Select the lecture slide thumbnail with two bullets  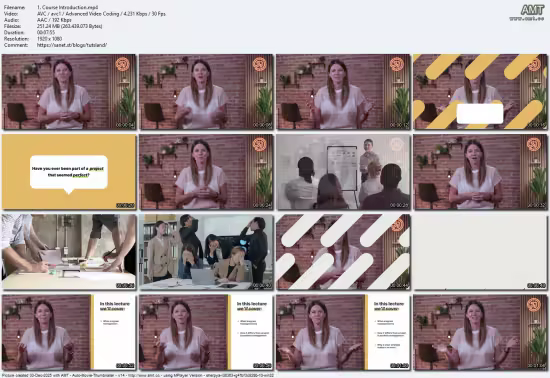(206, 332)
